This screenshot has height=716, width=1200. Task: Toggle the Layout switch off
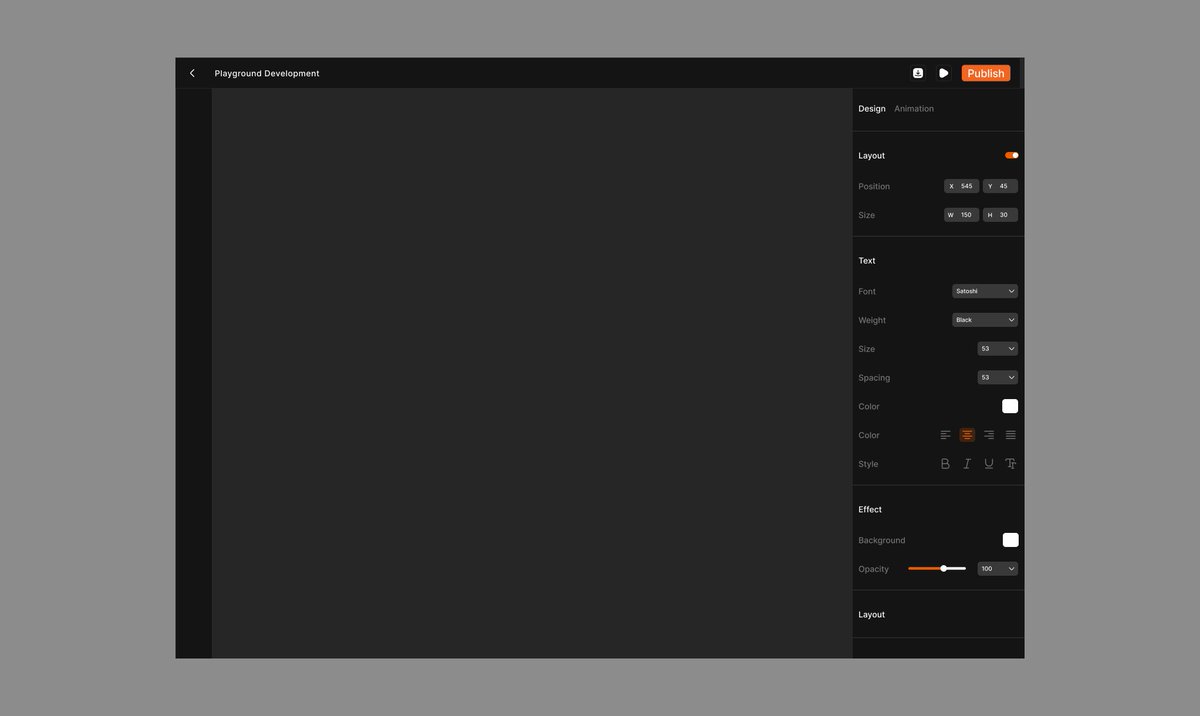coord(1012,155)
